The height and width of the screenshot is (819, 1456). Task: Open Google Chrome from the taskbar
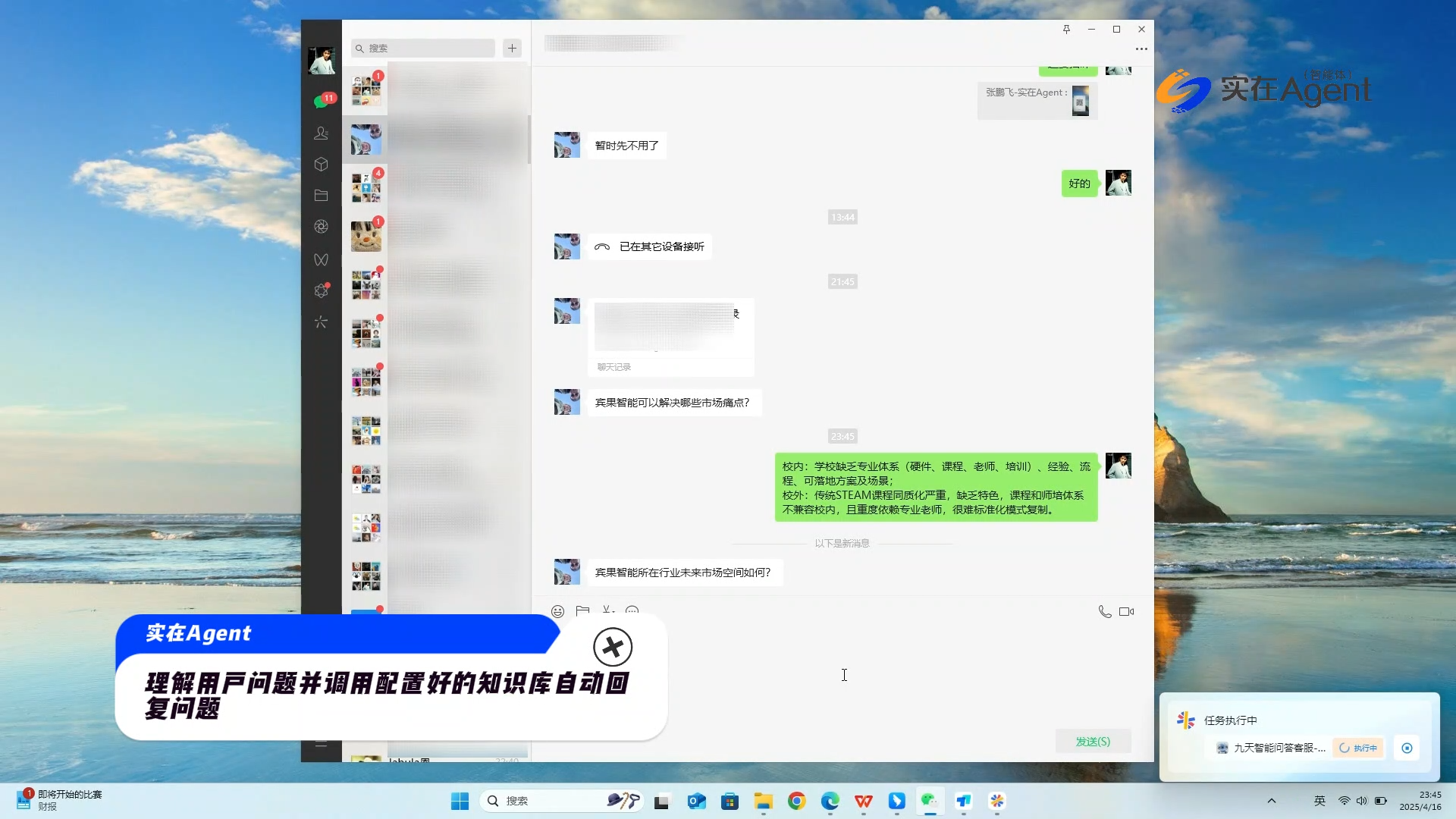click(x=796, y=801)
